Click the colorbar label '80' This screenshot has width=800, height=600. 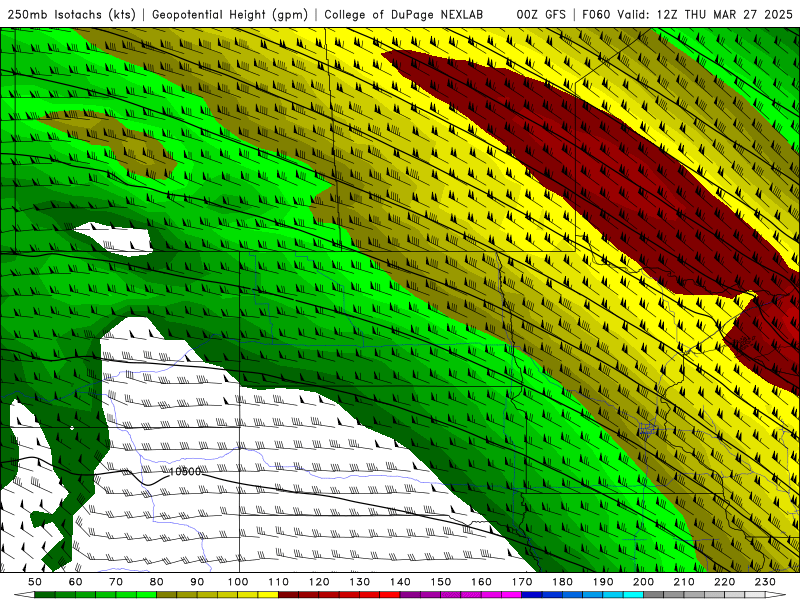point(157,582)
